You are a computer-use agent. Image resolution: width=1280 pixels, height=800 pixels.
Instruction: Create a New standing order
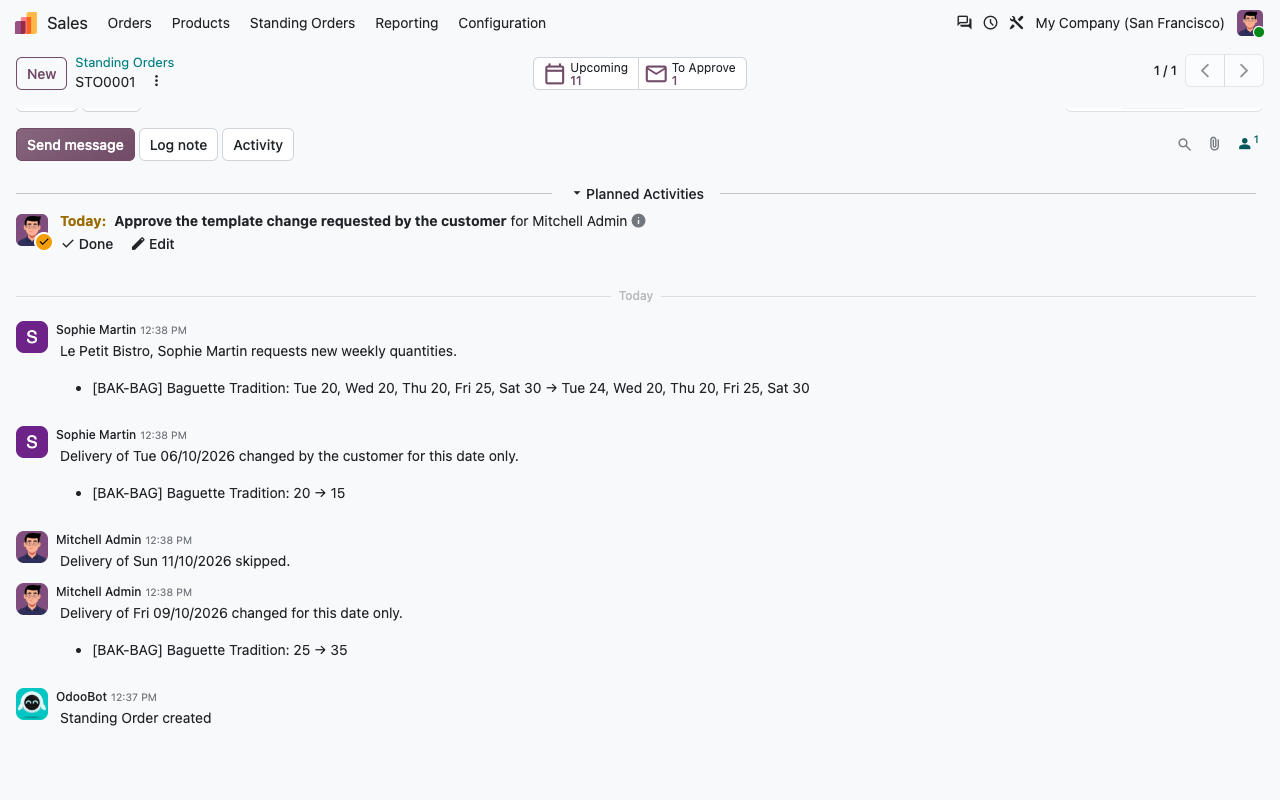click(41, 74)
